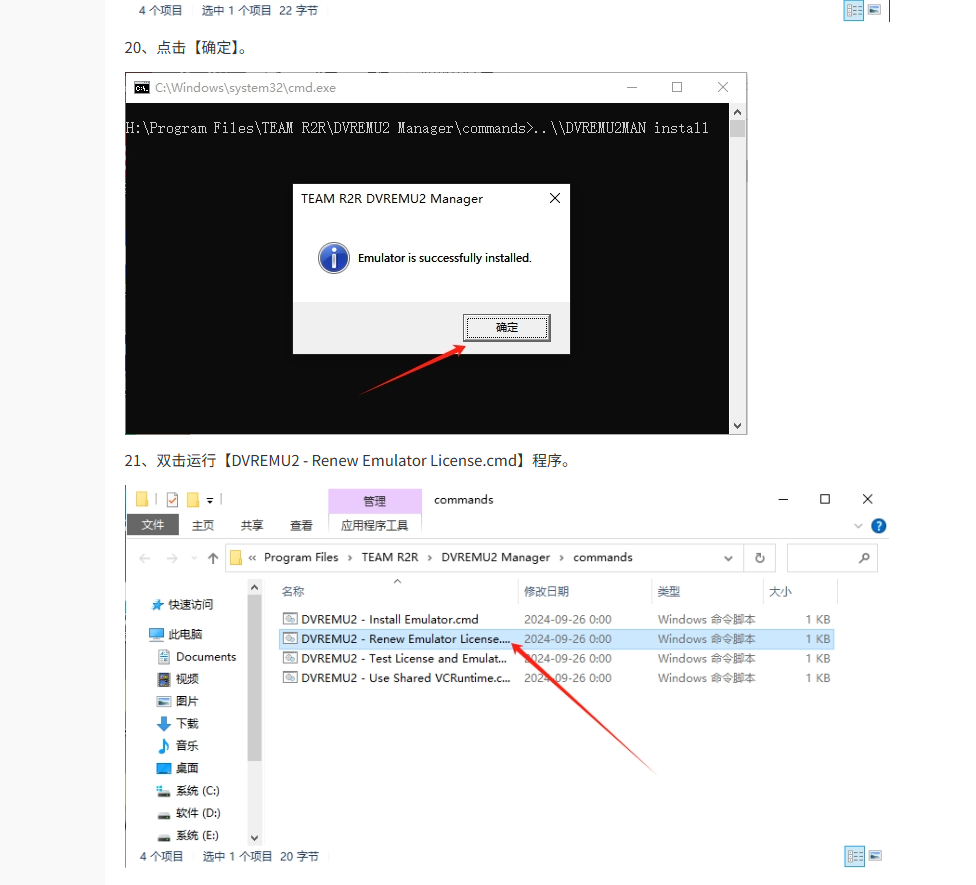Click the cmd window vertical scrollbar down arrow
976x885 pixels.
point(738,426)
